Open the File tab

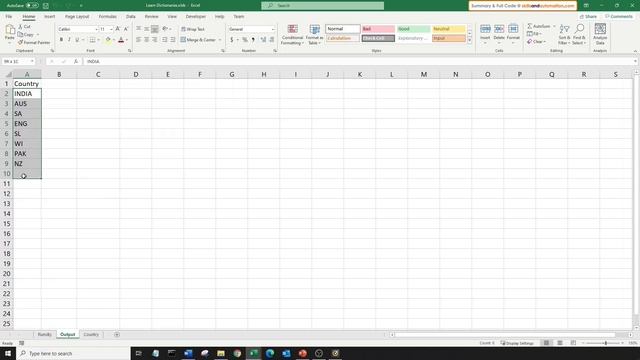point(9,16)
